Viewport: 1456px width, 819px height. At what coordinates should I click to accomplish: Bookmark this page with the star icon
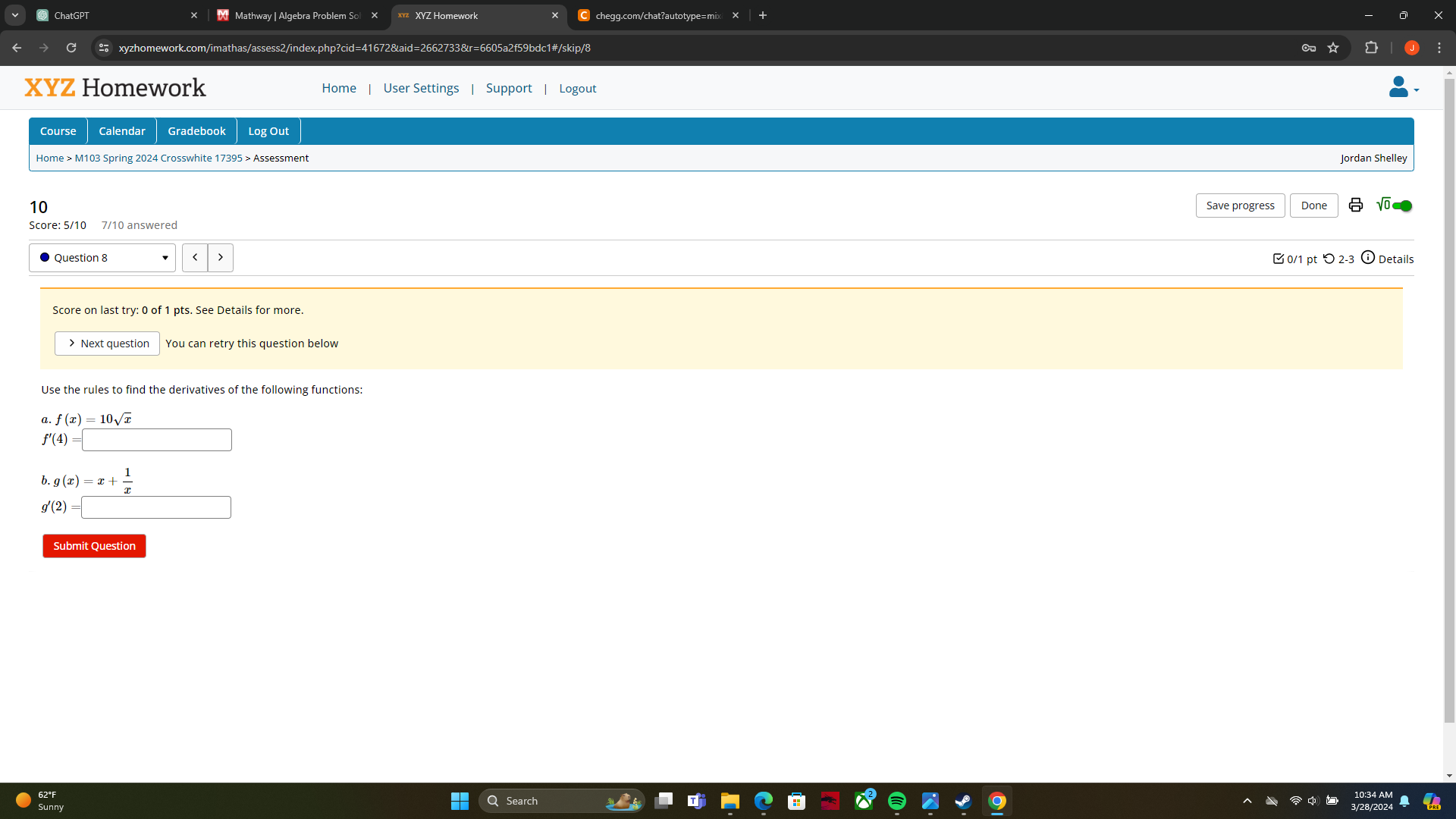pyautogui.click(x=1334, y=48)
